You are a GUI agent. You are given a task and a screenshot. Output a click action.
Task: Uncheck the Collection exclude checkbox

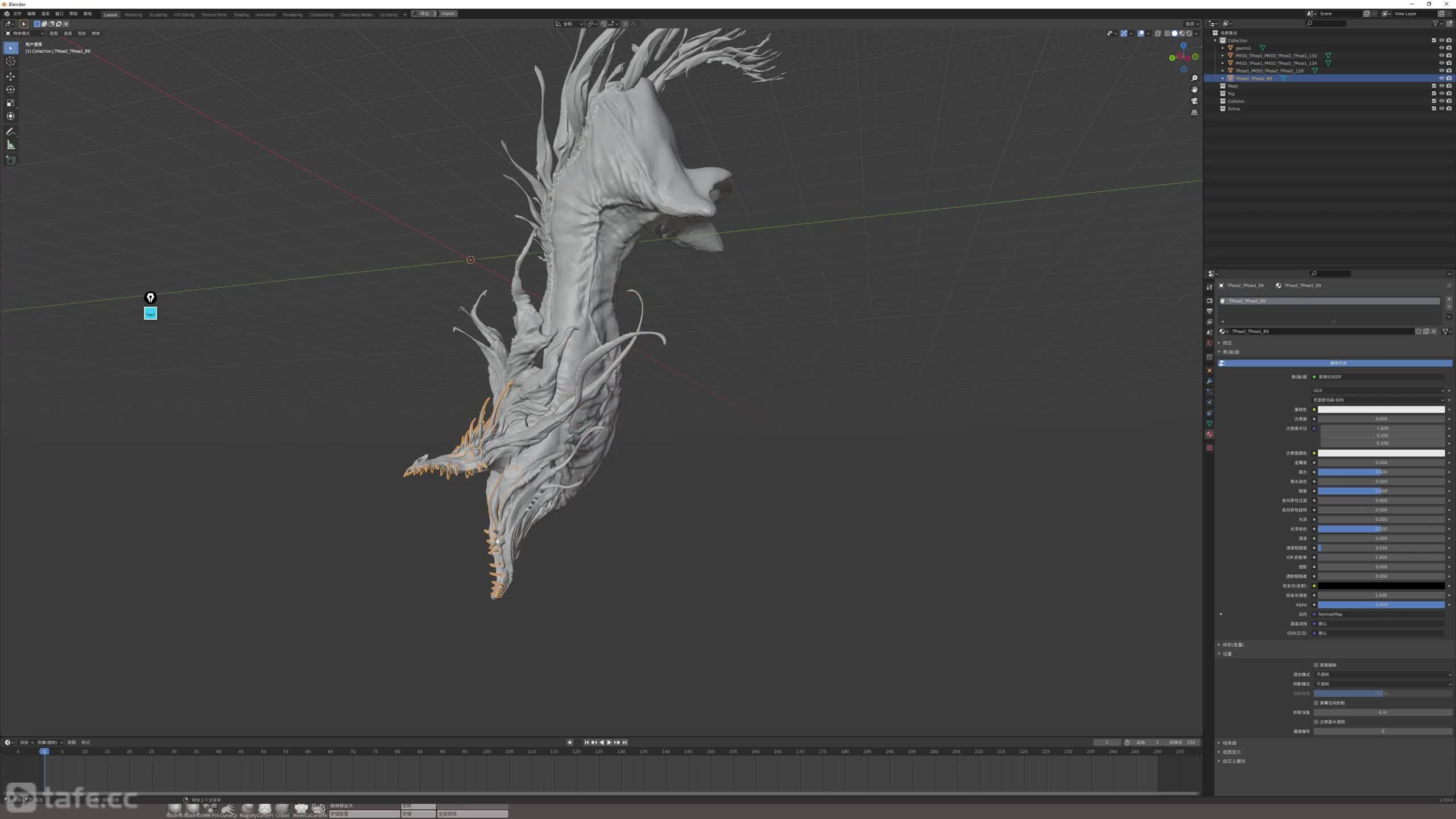coord(1434,40)
